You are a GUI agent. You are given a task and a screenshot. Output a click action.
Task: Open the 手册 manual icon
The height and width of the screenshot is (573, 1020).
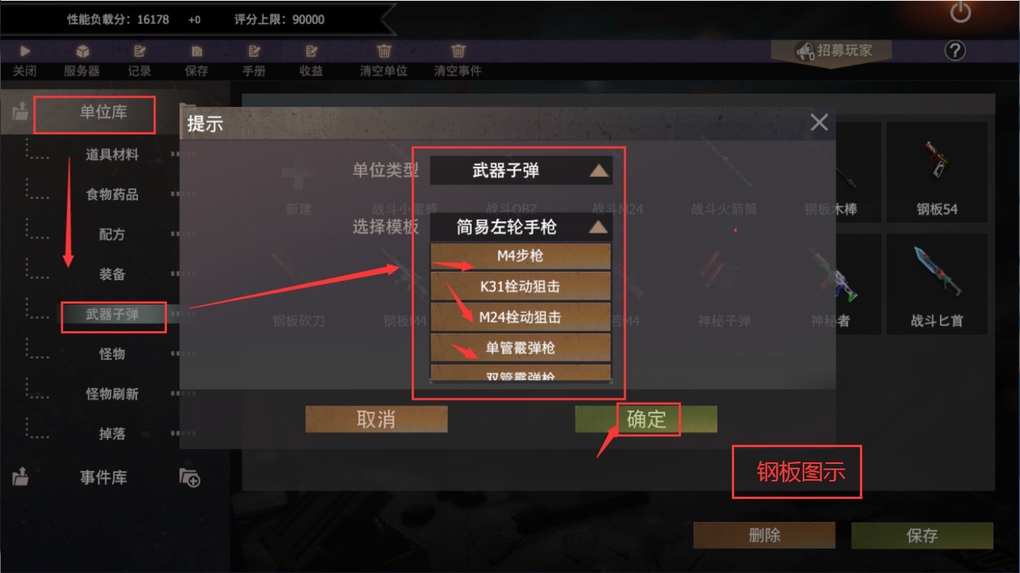click(x=254, y=51)
